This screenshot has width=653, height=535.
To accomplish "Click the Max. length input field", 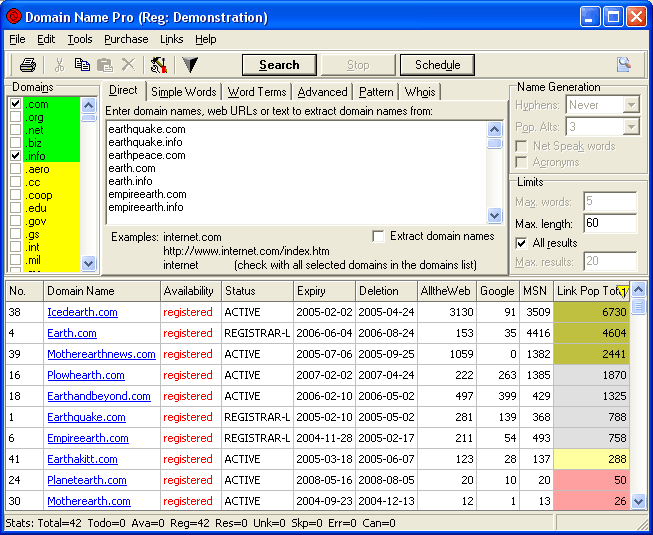I will [610, 223].
